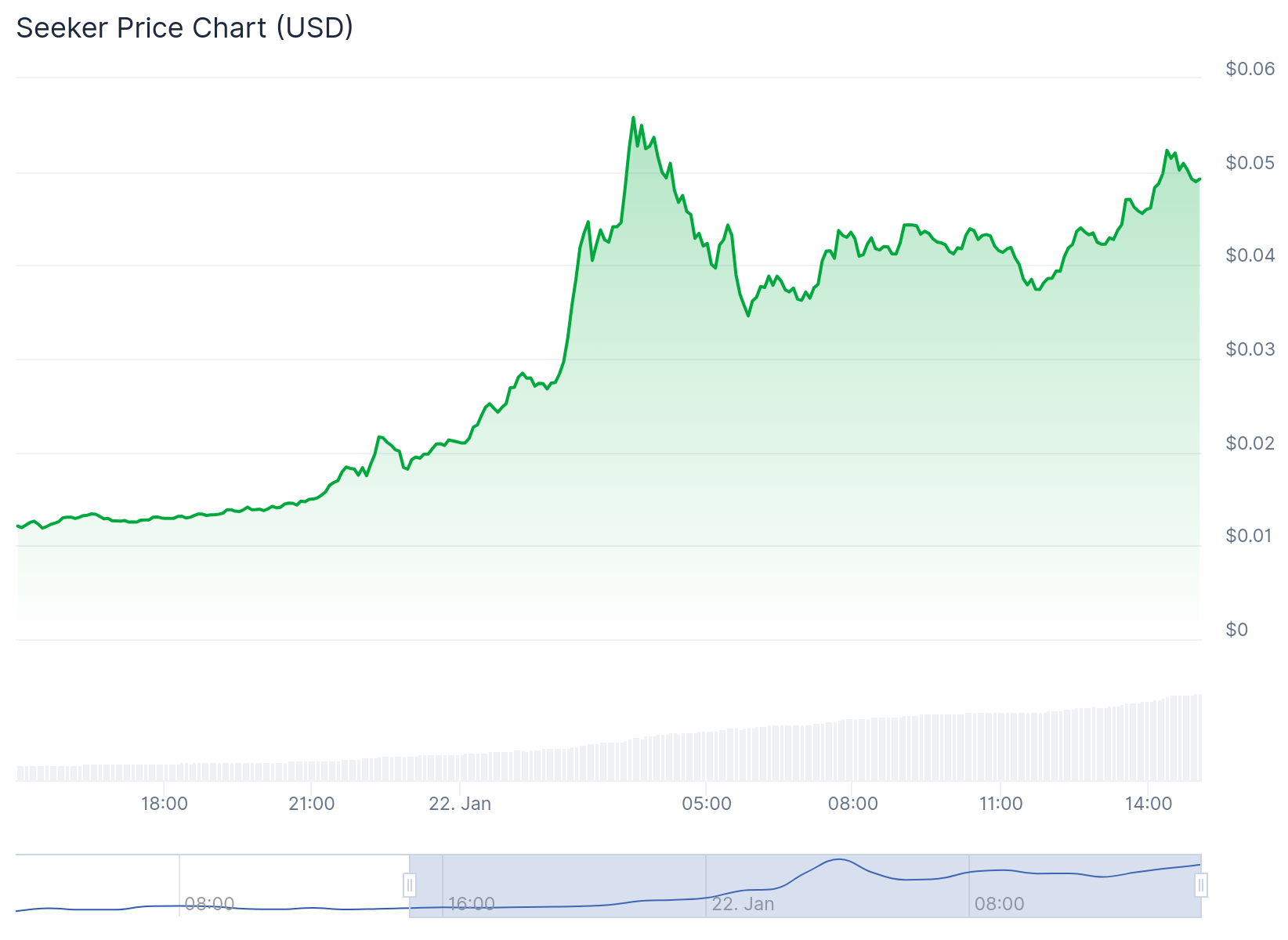The height and width of the screenshot is (940, 1288).
Task: Click the 14:00 x-axis time label
Action: 1149,804
